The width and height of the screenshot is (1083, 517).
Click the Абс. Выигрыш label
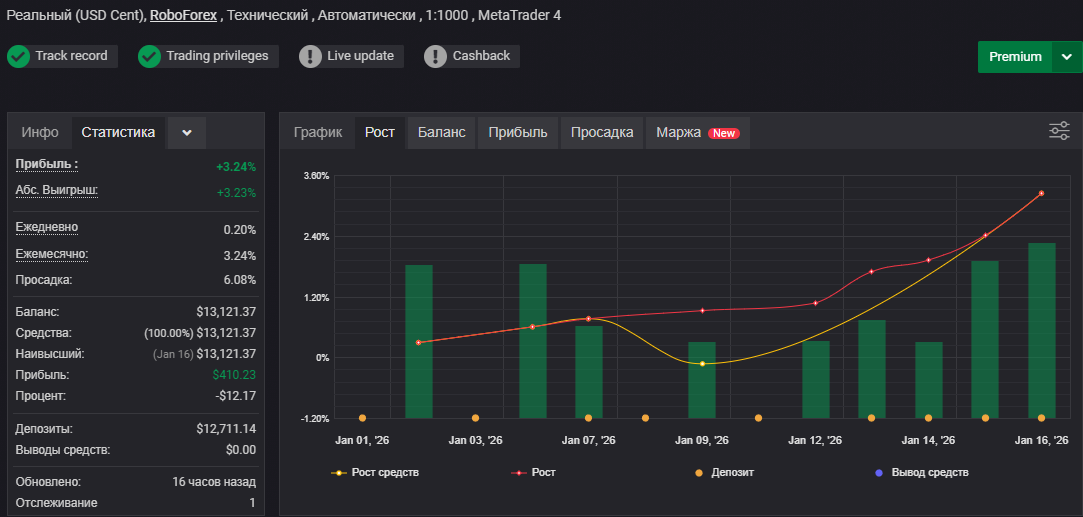pos(57,190)
